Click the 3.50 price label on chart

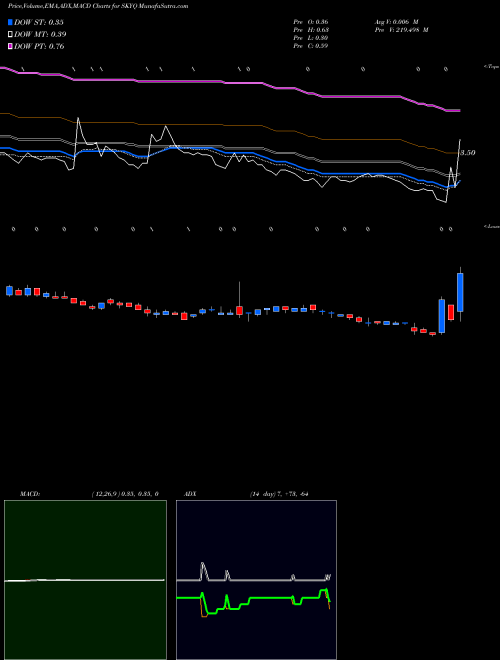point(468,153)
